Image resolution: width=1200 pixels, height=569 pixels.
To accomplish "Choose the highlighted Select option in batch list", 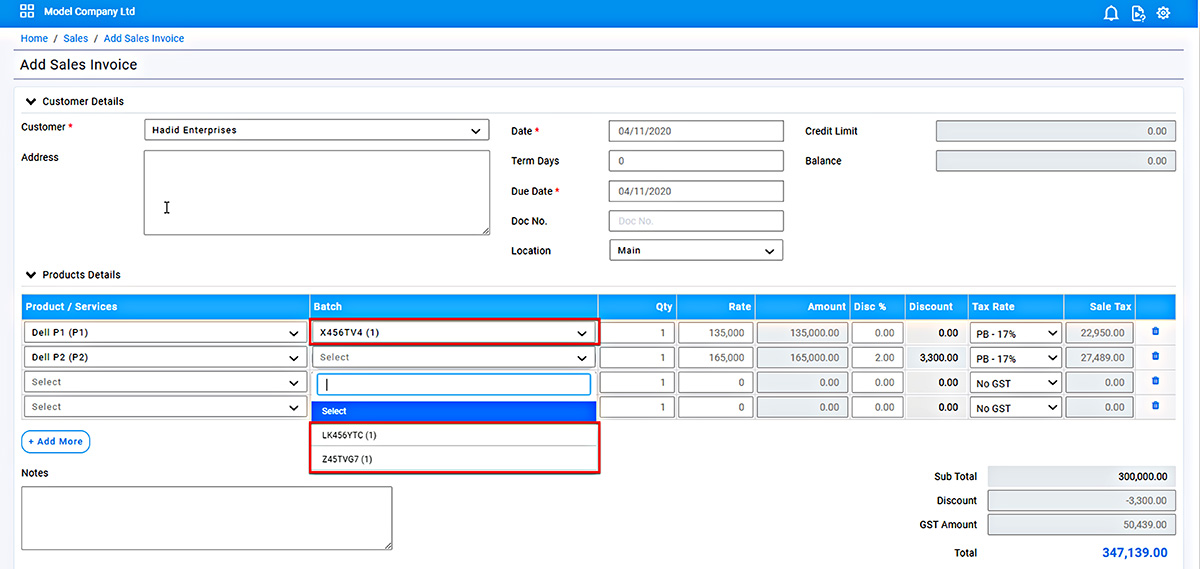I will [x=454, y=411].
